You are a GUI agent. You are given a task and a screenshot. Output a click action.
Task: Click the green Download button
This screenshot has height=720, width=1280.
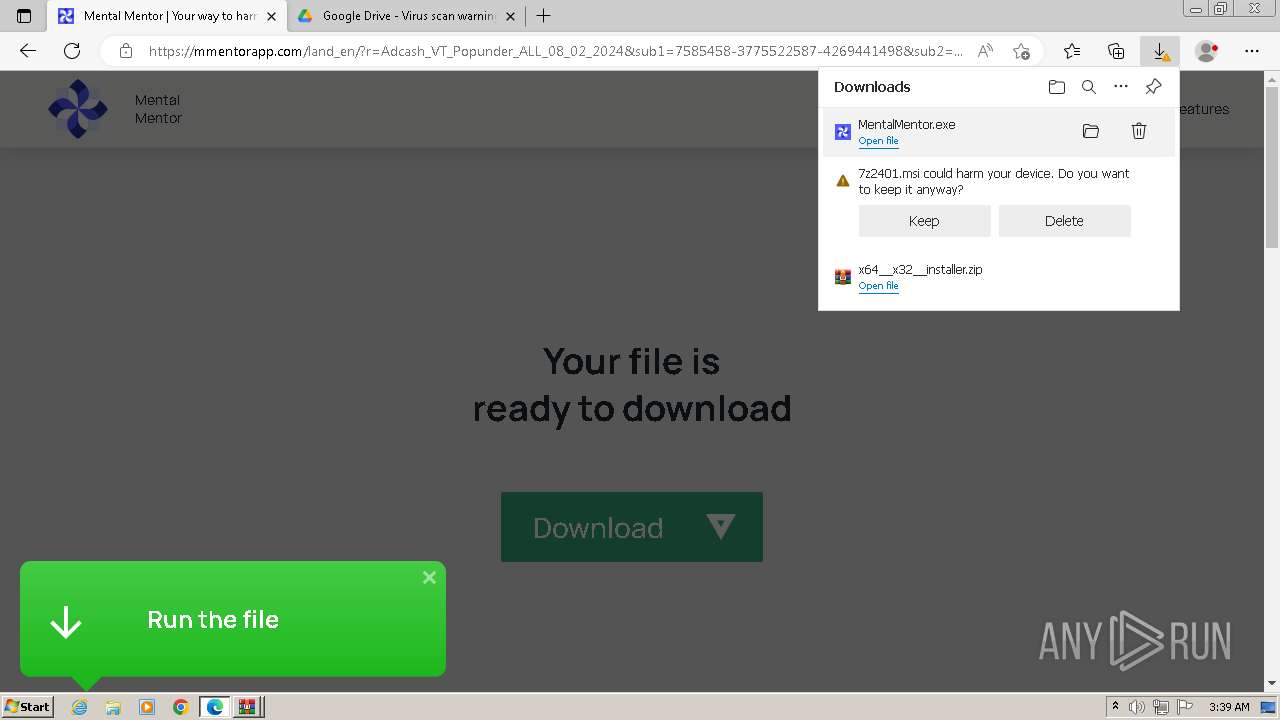click(x=631, y=527)
